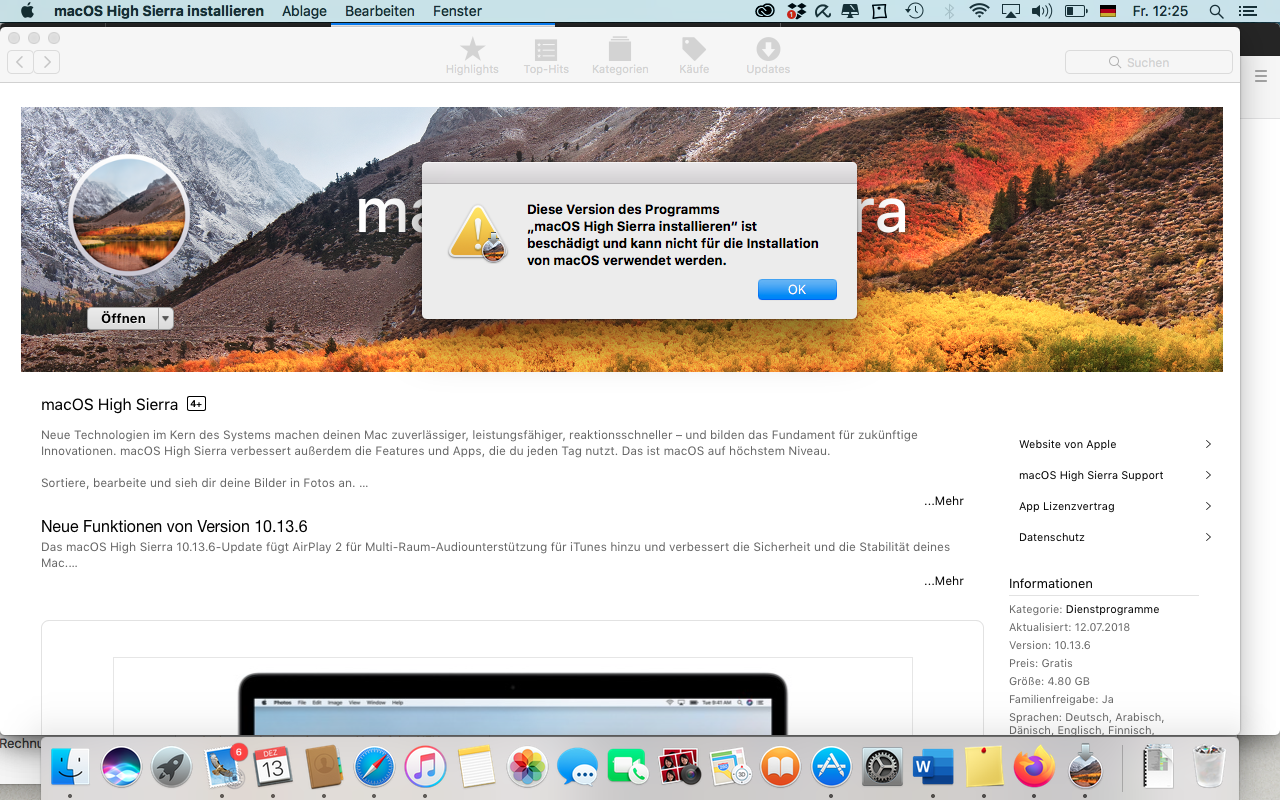Open Contacts from the Dock
This screenshot has width=1280, height=800.
point(324,767)
